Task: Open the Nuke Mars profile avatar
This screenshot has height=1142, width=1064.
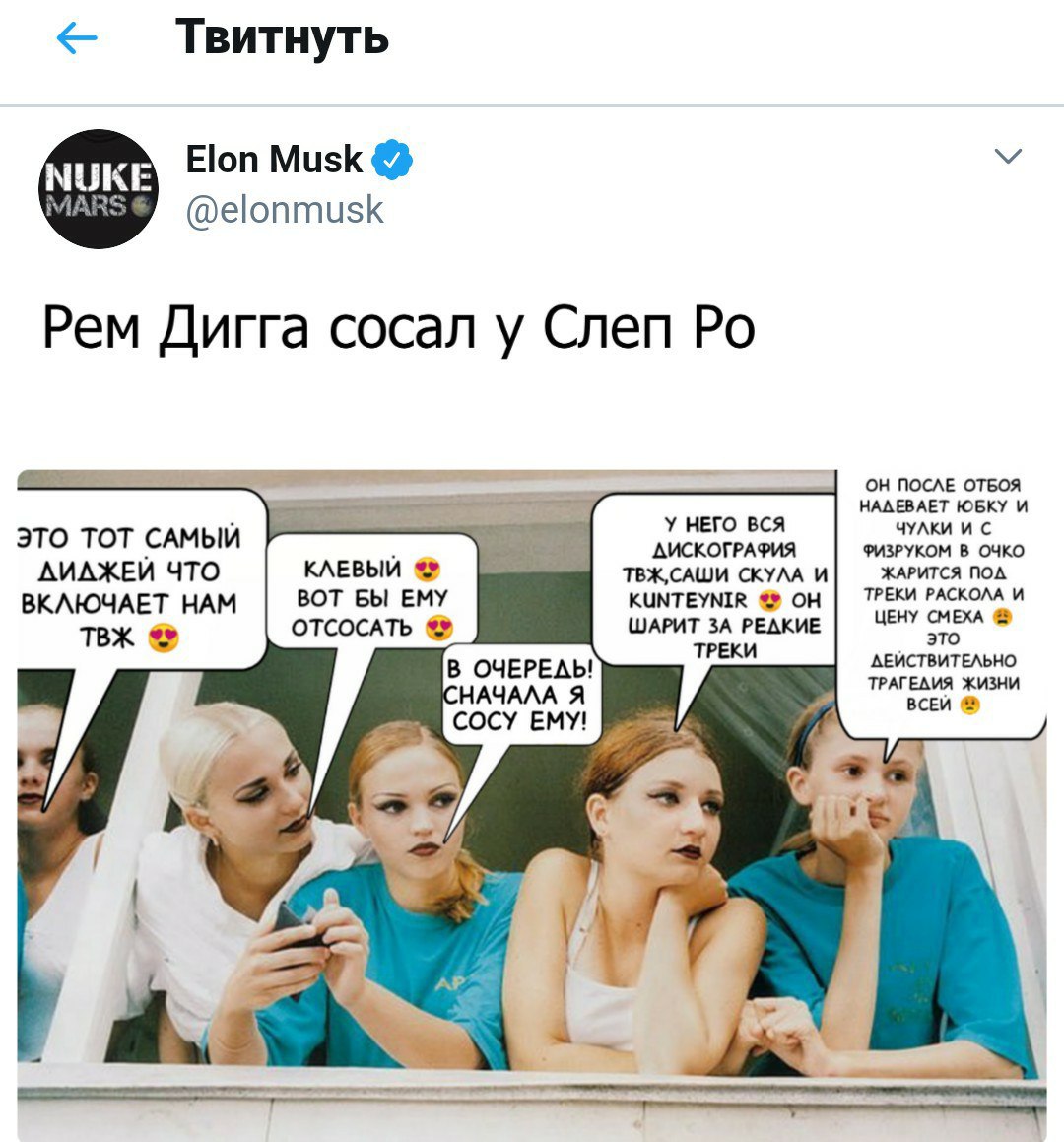Action: point(99,188)
